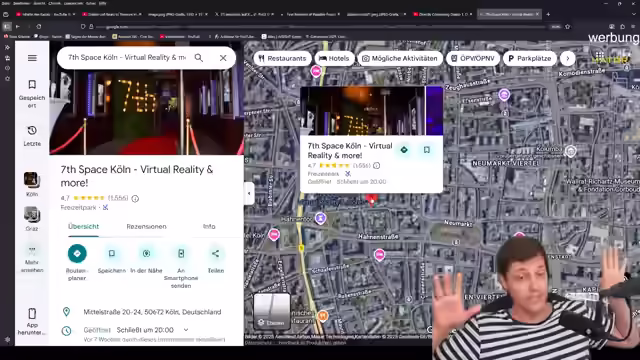Click the search magnifier icon

199,58
